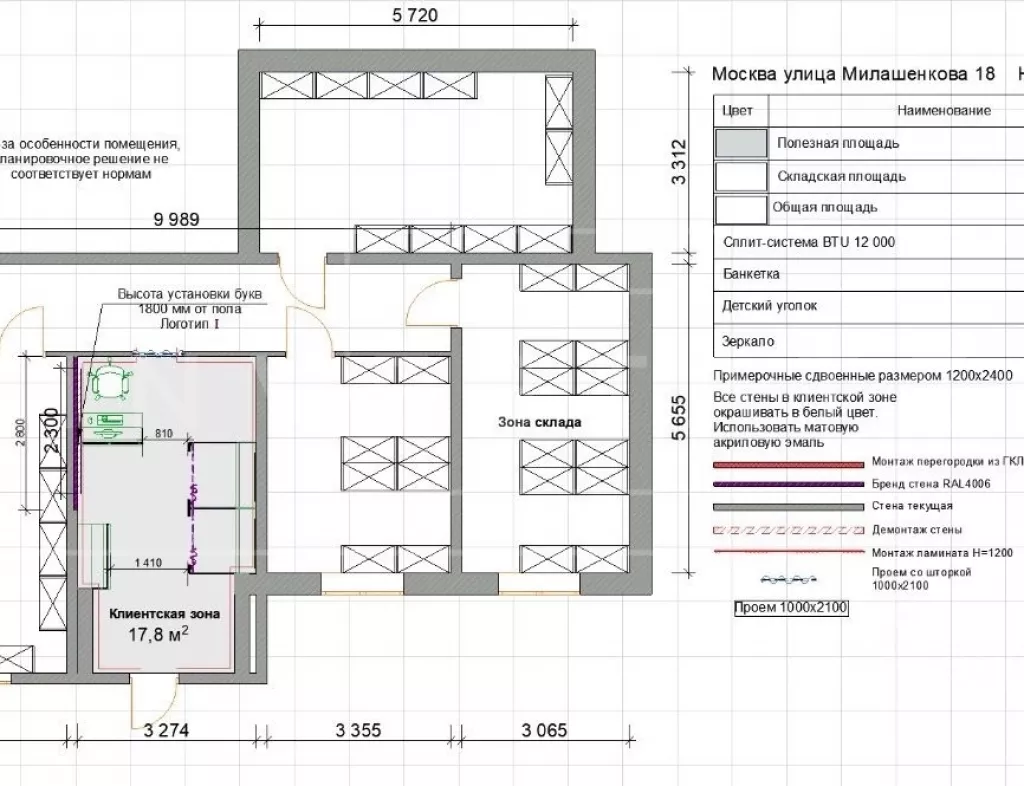Viewport: 1024px width, 786px height.
Task: Select the Общая площадь color swatch
Action: click(x=740, y=209)
